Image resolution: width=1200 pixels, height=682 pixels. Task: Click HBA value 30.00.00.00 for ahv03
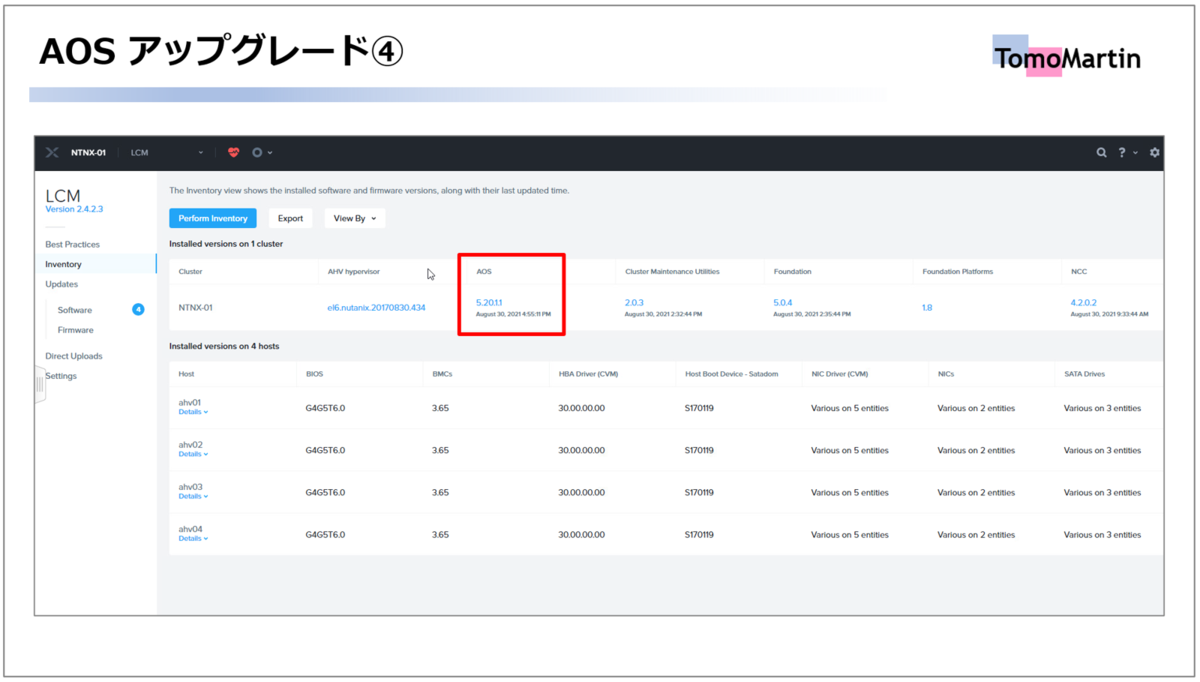pyautogui.click(x=581, y=492)
